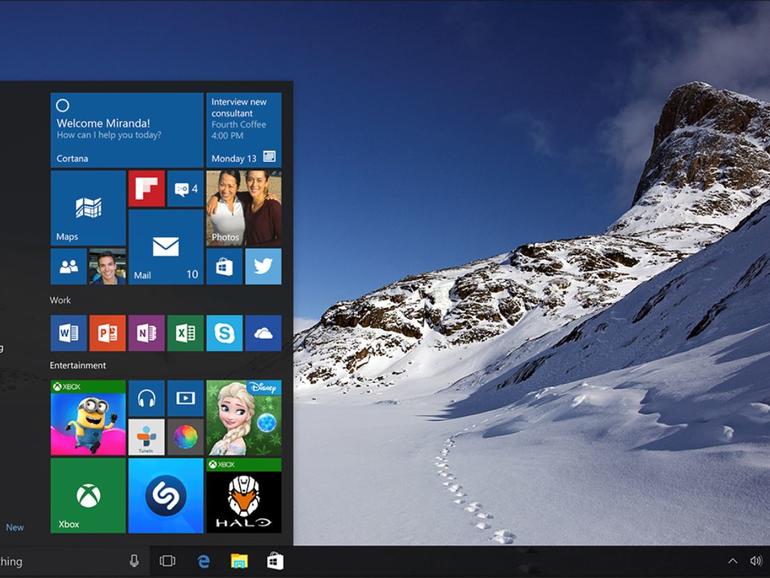Image resolution: width=770 pixels, height=578 pixels.
Task: Launch Word from the Work group
Action: (69, 333)
